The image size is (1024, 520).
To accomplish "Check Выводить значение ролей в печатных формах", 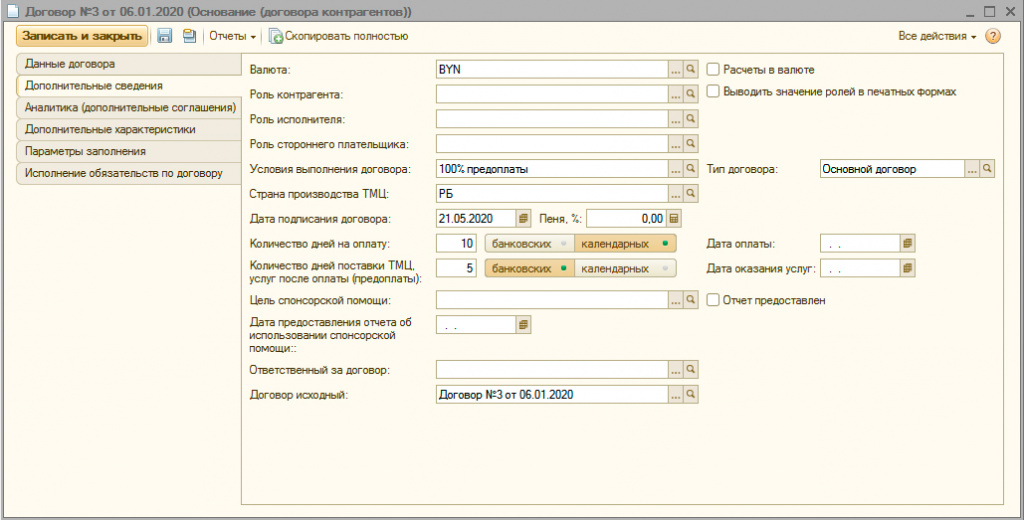I will (714, 91).
